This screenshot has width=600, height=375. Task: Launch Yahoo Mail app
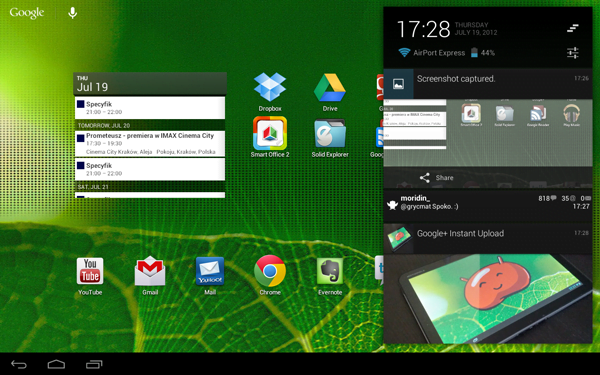point(210,276)
